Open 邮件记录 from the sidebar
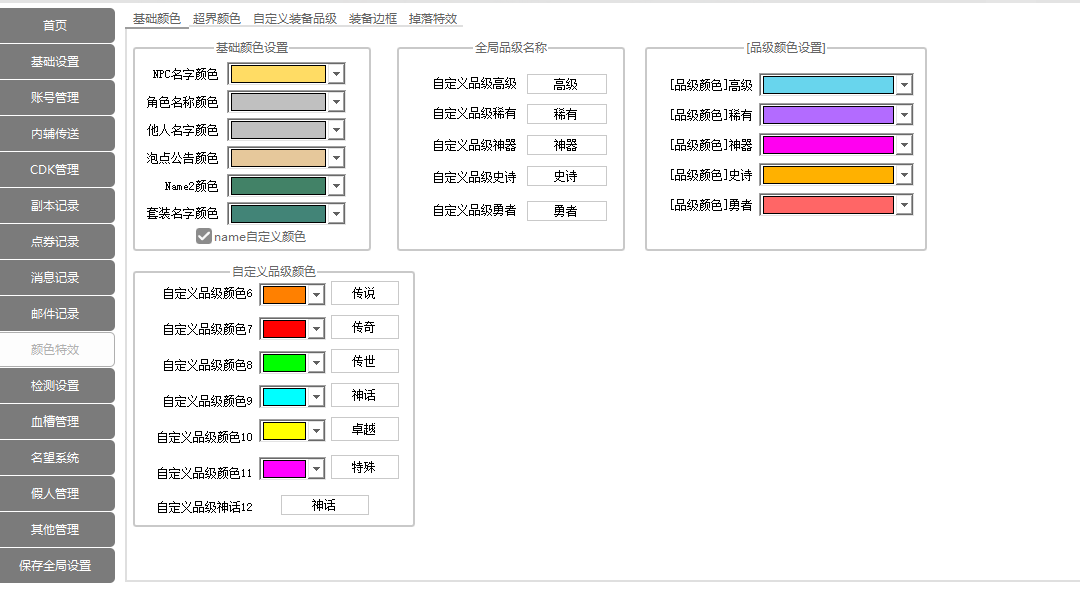The image size is (1080, 593). pos(56,314)
